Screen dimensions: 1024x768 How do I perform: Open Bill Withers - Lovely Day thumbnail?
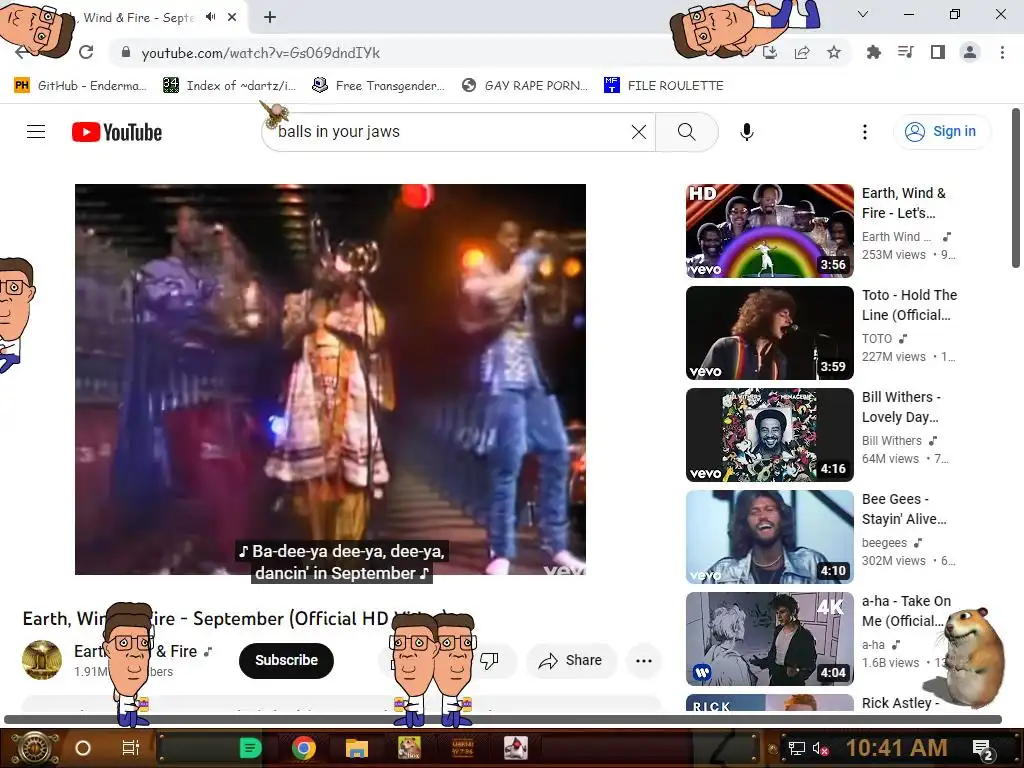click(769, 434)
